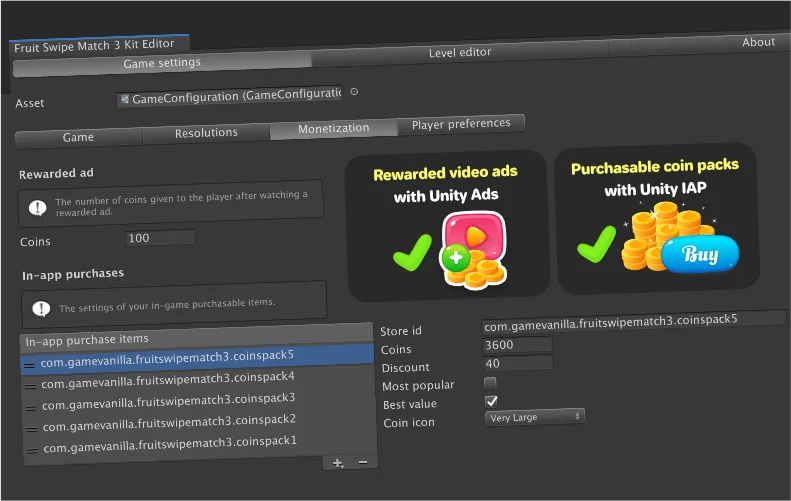Grab the drag handle of coinspack5 row
The image size is (791, 501).
point(30,365)
